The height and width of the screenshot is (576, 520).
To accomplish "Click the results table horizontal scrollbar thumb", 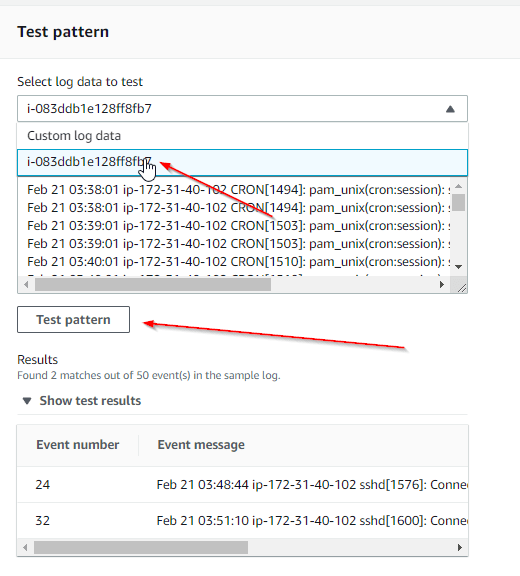I will click(141, 547).
